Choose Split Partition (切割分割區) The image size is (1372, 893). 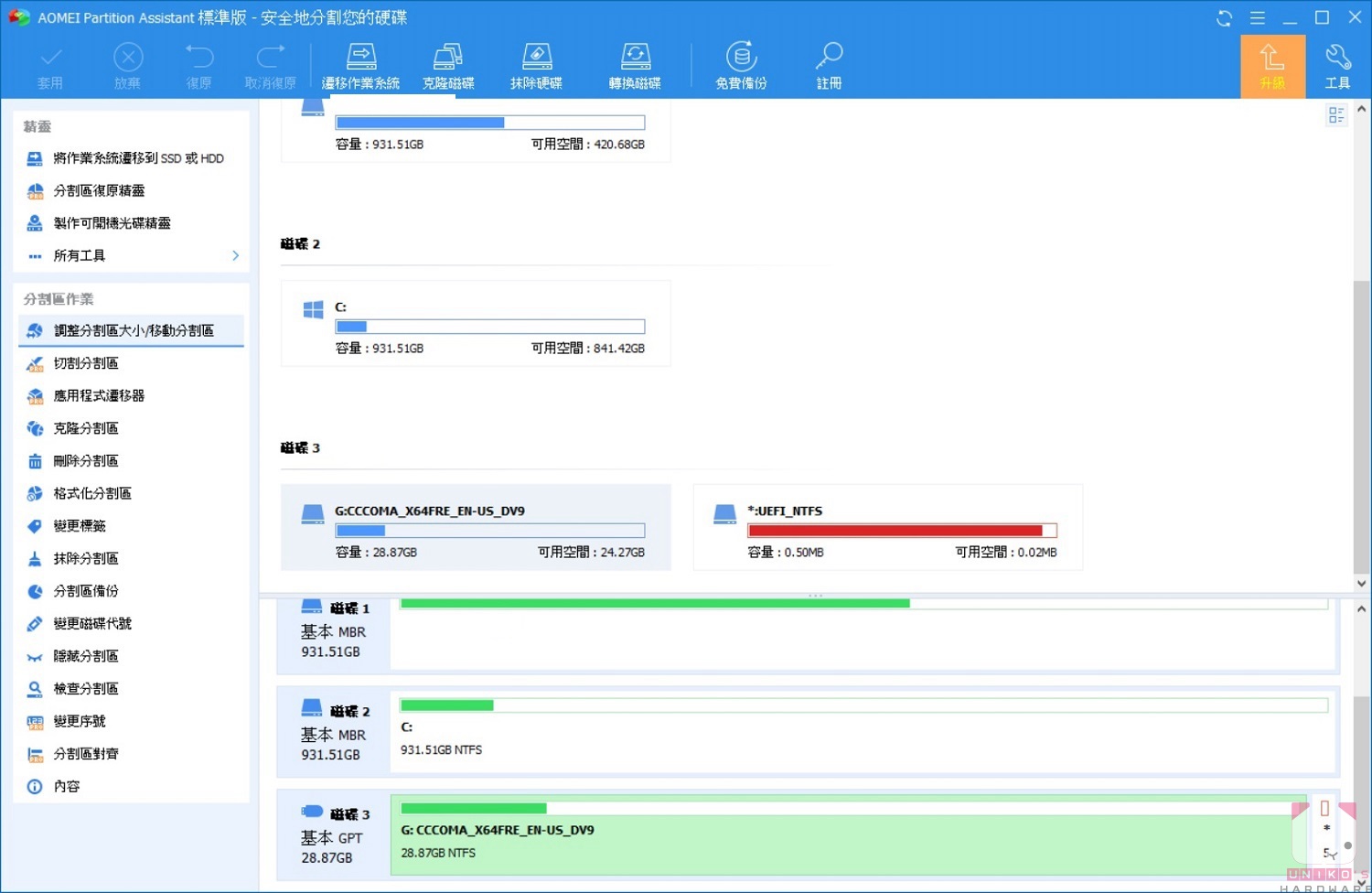132,364
